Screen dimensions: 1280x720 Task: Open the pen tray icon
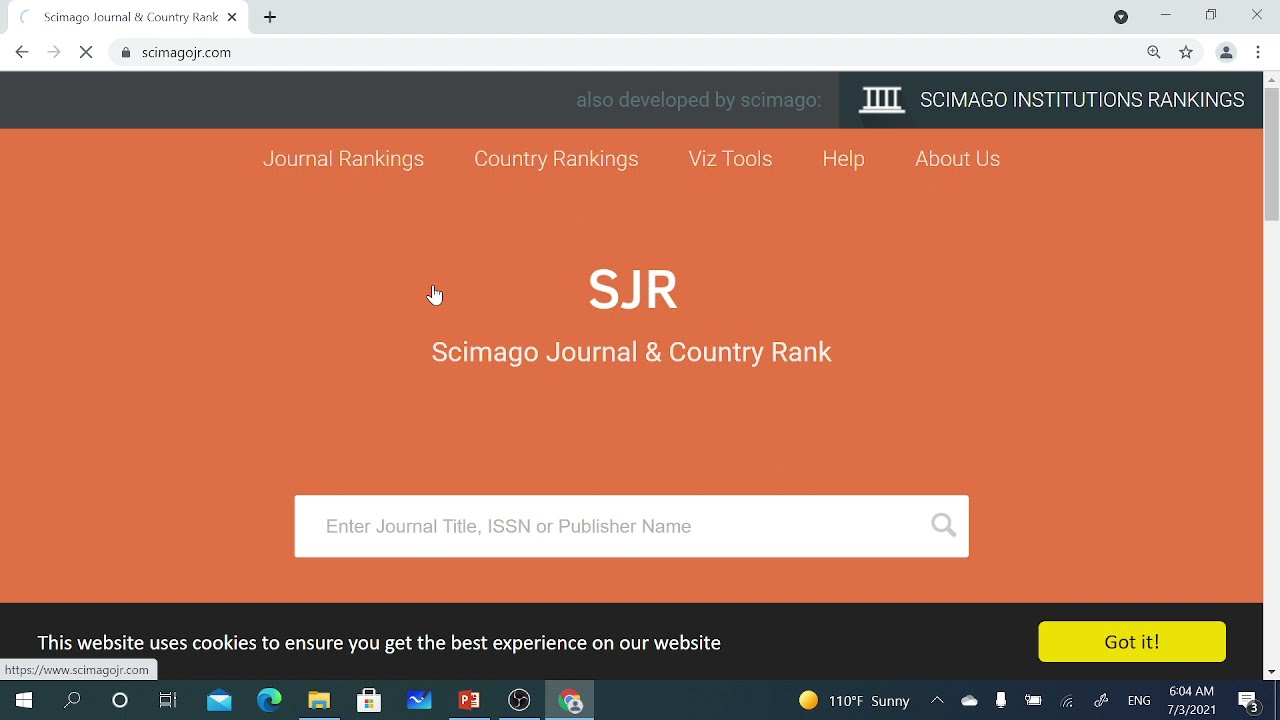[x=1101, y=701]
